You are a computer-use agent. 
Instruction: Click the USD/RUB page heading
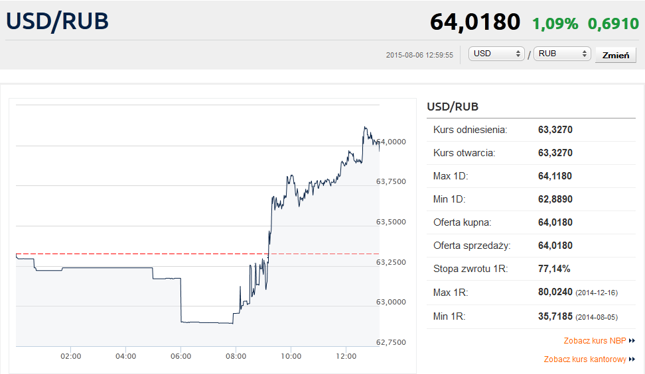point(57,21)
